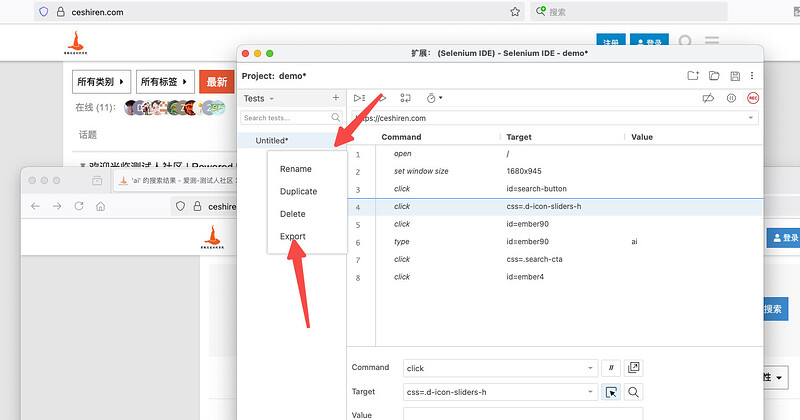
Task: Open 所有类别 category dropdown
Action: point(102,82)
